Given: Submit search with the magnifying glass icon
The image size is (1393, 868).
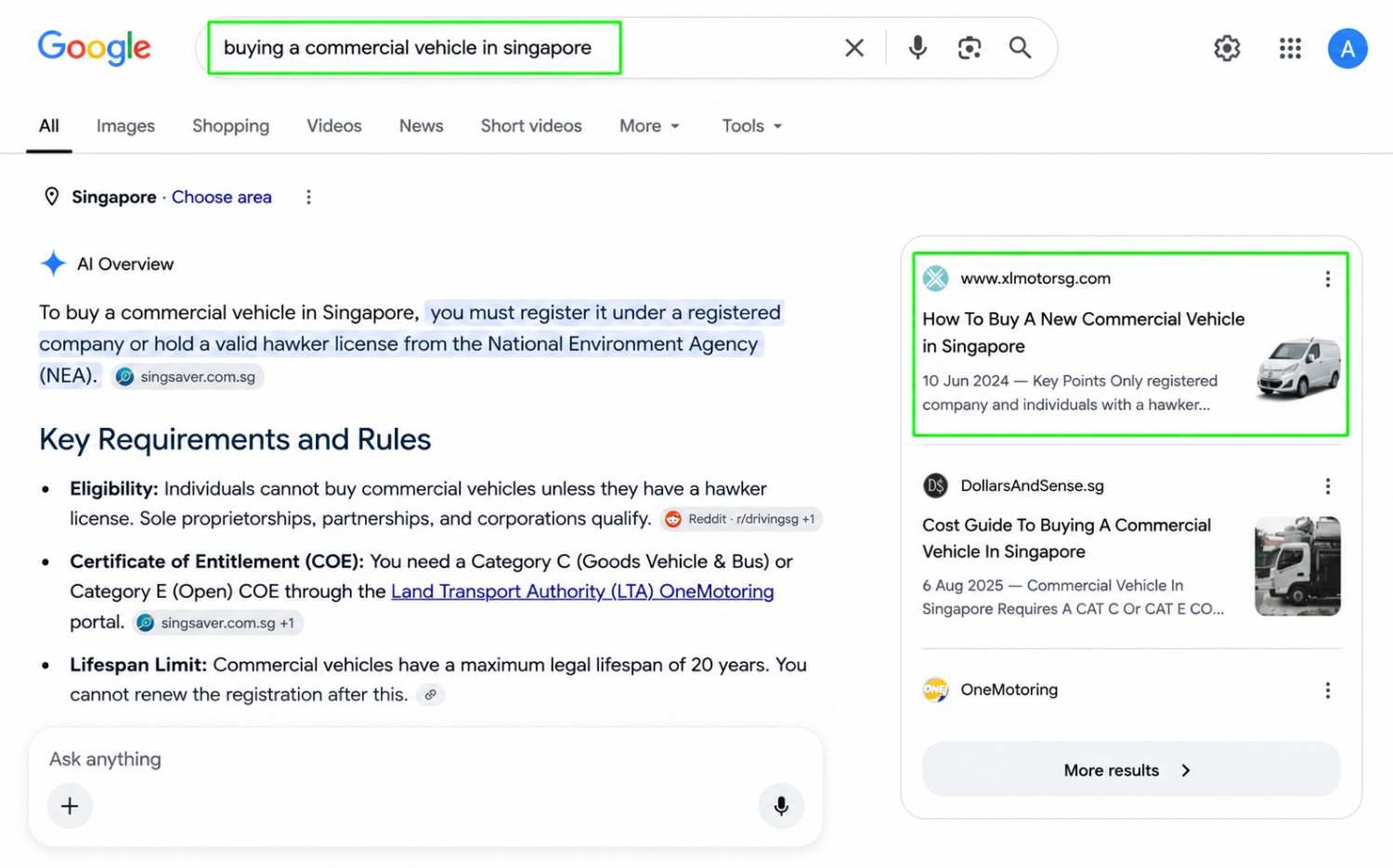Looking at the screenshot, I should pos(1020,47).
